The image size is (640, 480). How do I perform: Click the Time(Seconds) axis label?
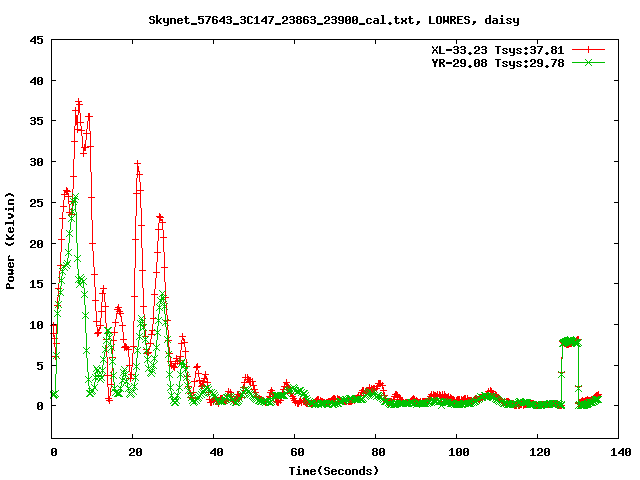334,471
